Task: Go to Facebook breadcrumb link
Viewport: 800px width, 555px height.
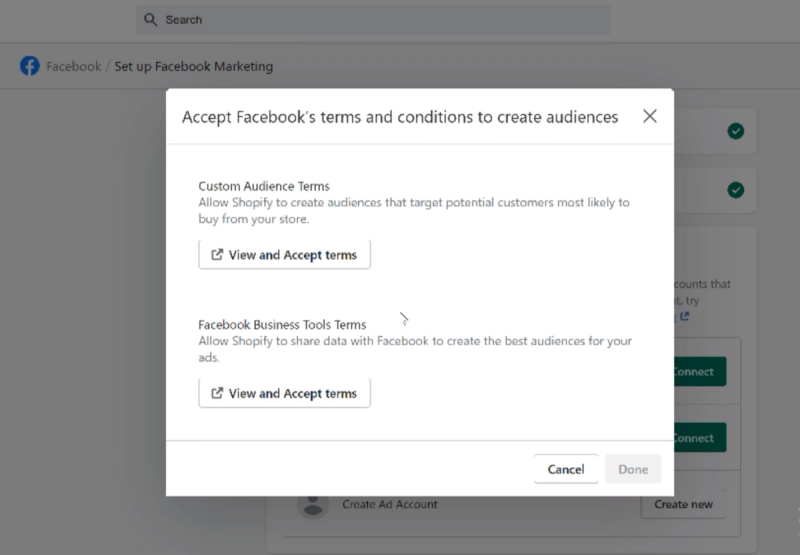Action: [x=73, y=66]
